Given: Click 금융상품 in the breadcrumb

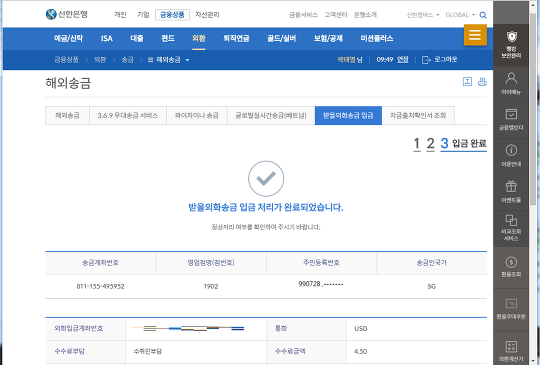Looking at the screenshot, I should point(66,60).
